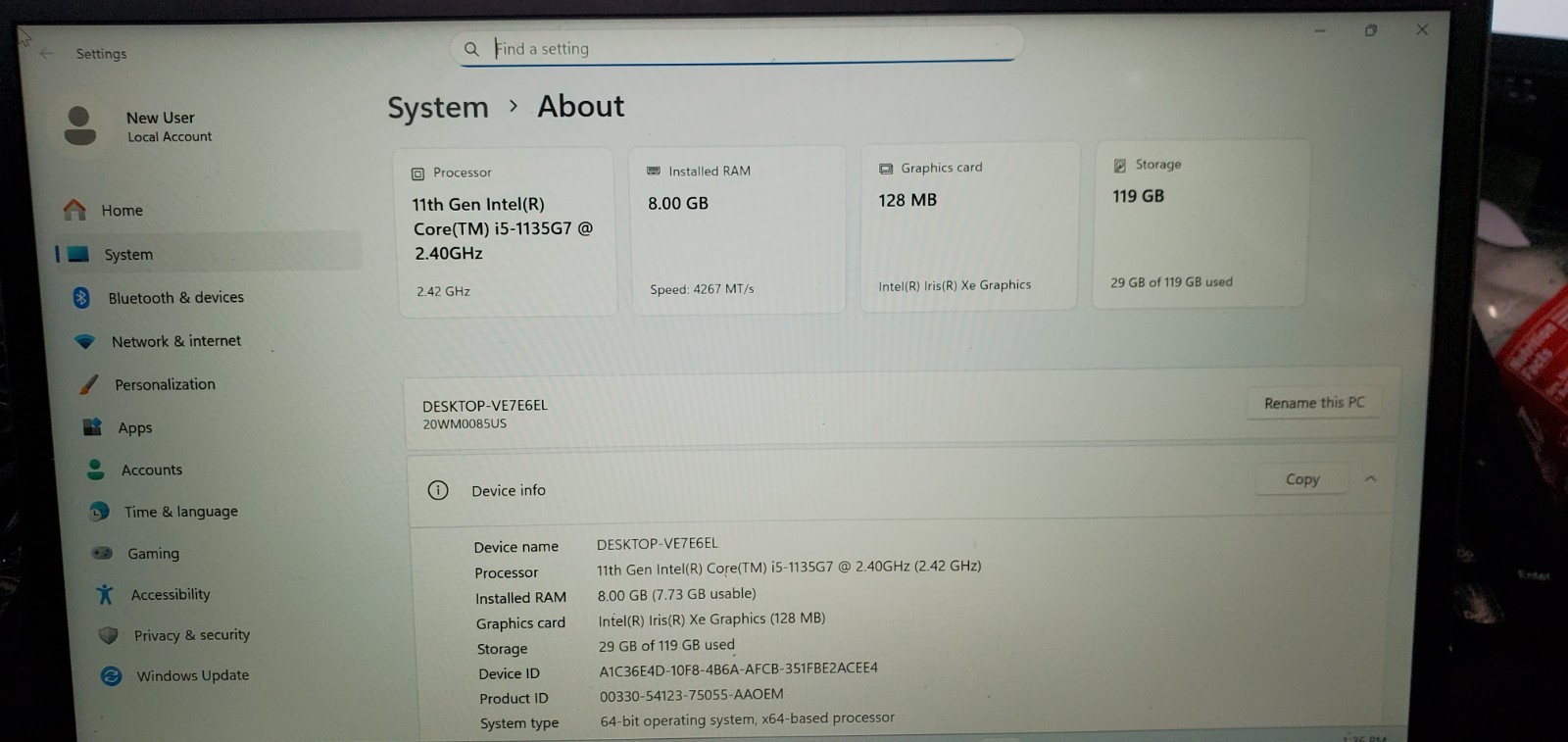Click the Windows Update refresh icon
This screenshot has height=742, width=1568.
[112, 675]
